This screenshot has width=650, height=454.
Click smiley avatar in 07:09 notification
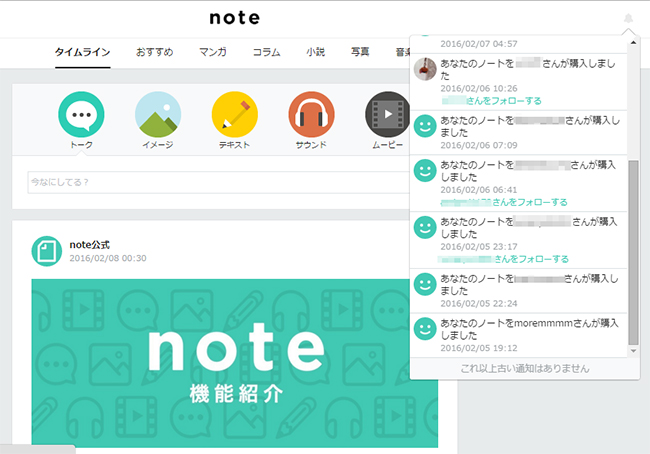[x=425, y=126]
